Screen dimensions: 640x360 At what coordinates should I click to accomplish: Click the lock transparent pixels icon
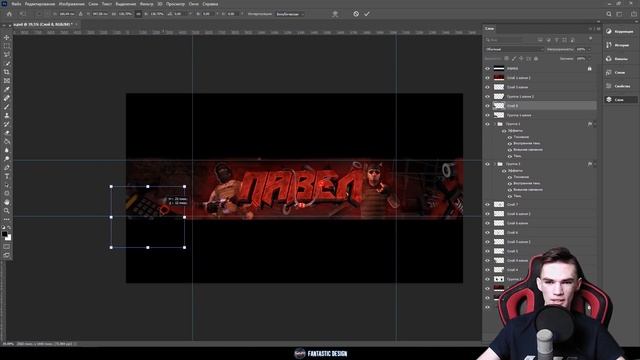506,59
